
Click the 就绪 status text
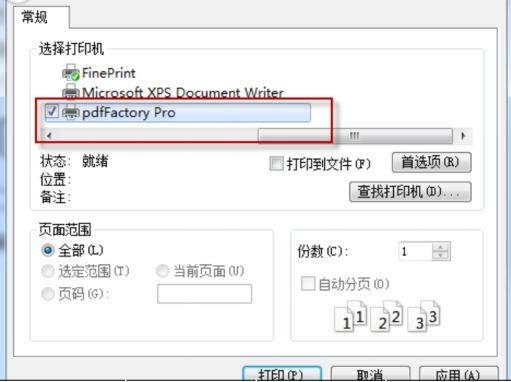click(x=95, y=161)
